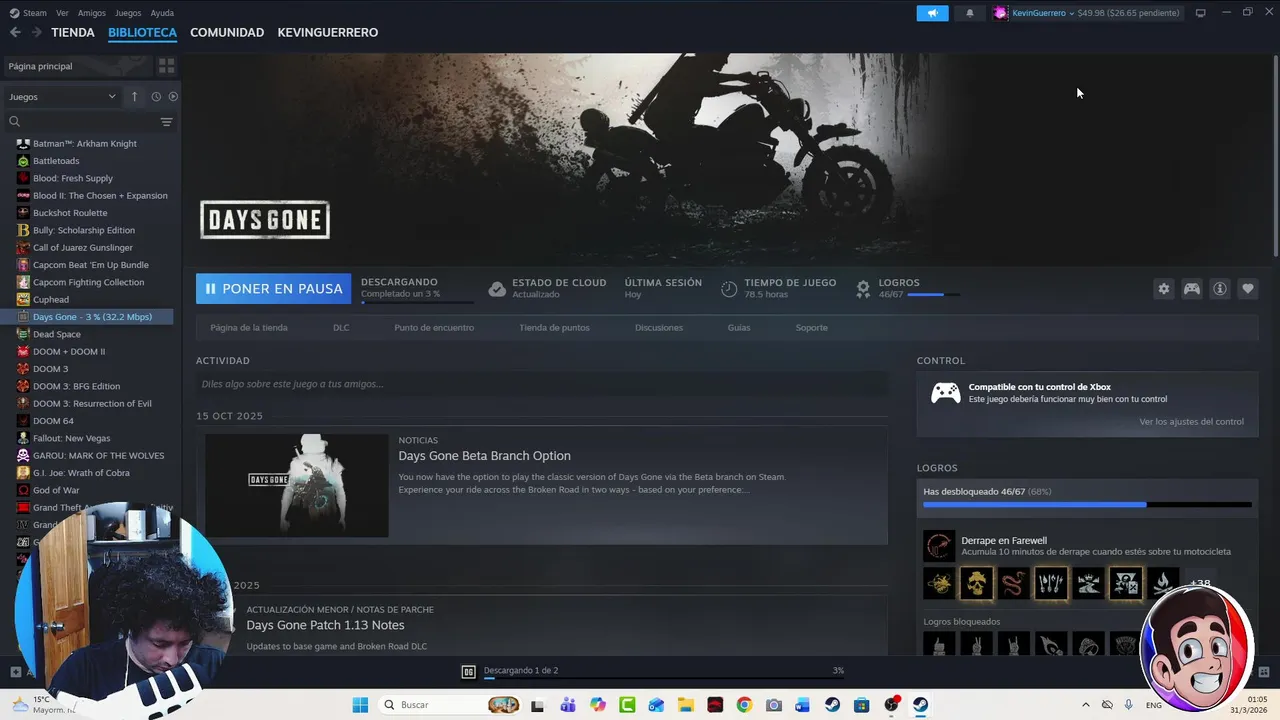Toggle grid view icon beside Página principal
The width and height of the screenshot is (1280, 720).
[166, 66]
